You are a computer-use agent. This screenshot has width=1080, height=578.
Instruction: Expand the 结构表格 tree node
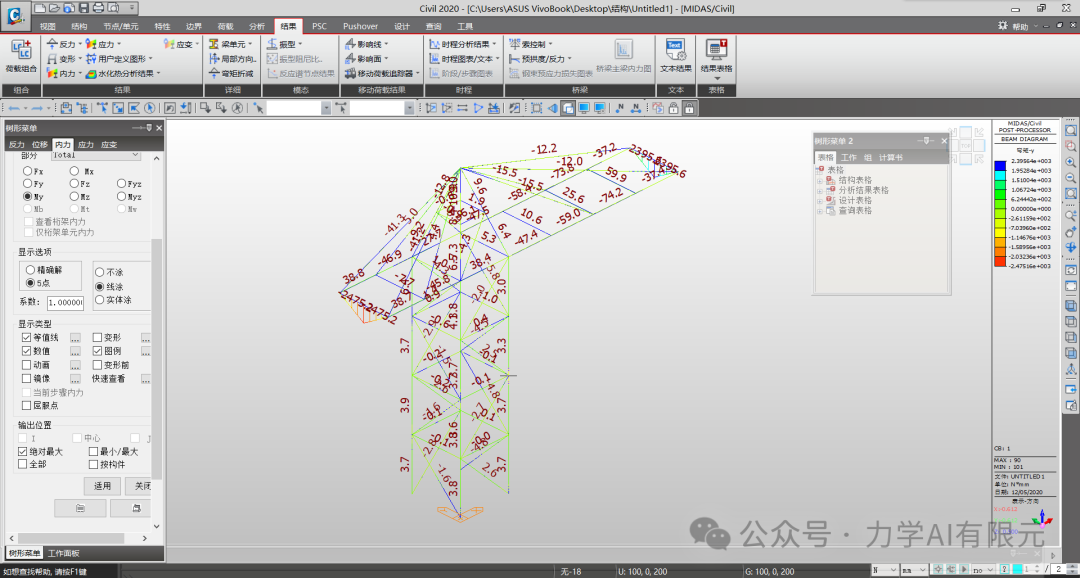click(x=820, y=180)
